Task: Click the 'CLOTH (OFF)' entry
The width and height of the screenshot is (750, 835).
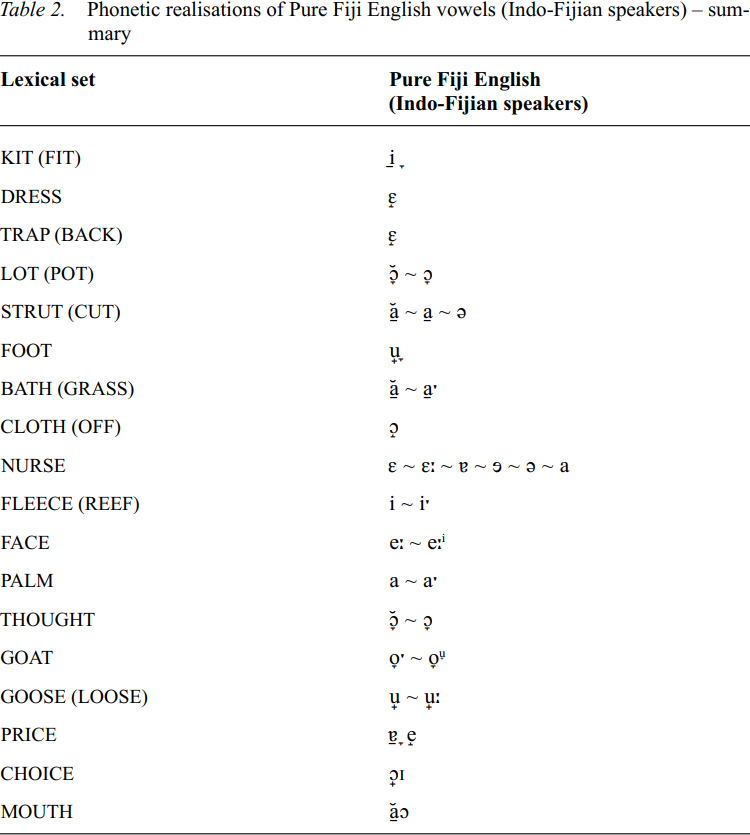Action: click(x=60, y=427)
